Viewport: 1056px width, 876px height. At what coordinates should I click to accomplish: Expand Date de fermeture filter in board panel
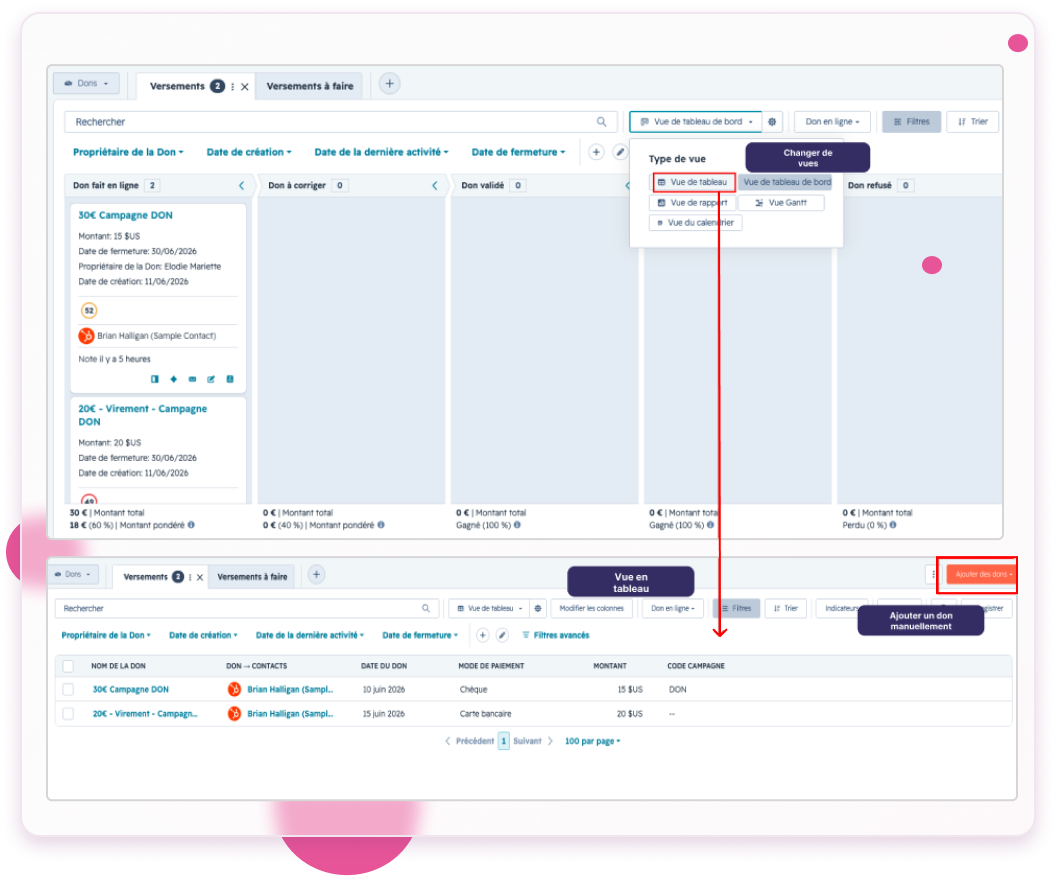click(x=518, y=152)
